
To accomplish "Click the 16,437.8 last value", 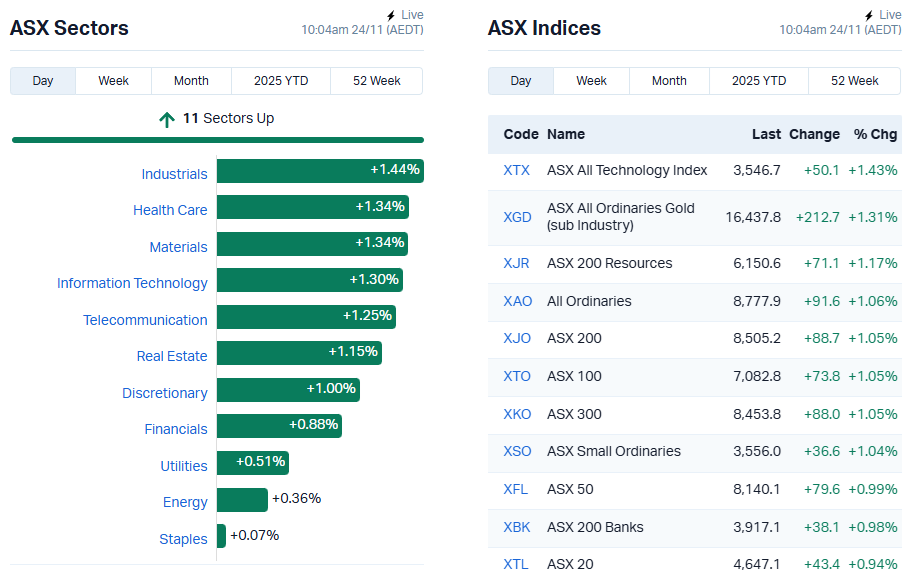I will pyautogui.click(x=753, y=217).
